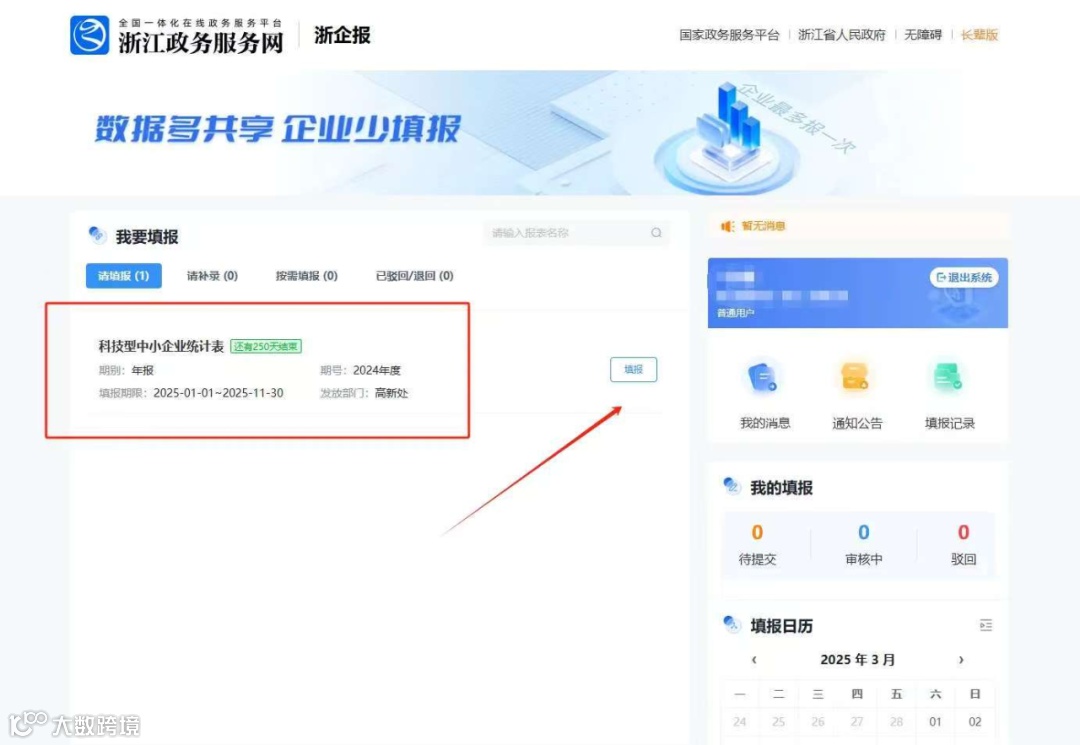The image size is (1080, 745).
Task: Open the 填报记录 records icon
Action: (948, 378)
